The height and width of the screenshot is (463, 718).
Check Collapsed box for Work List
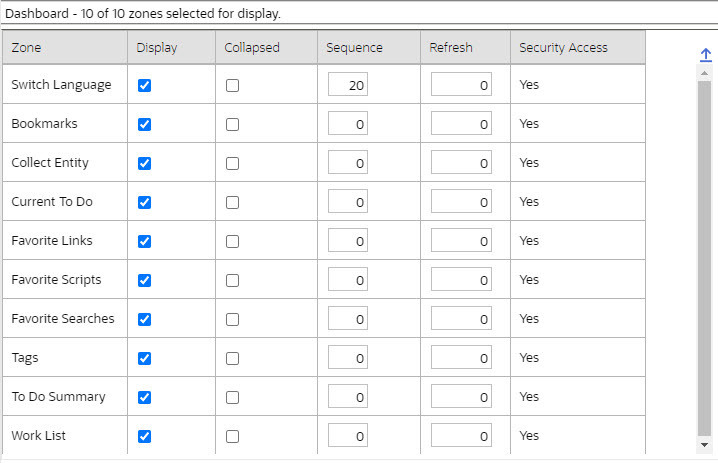(x=233, y=437)
